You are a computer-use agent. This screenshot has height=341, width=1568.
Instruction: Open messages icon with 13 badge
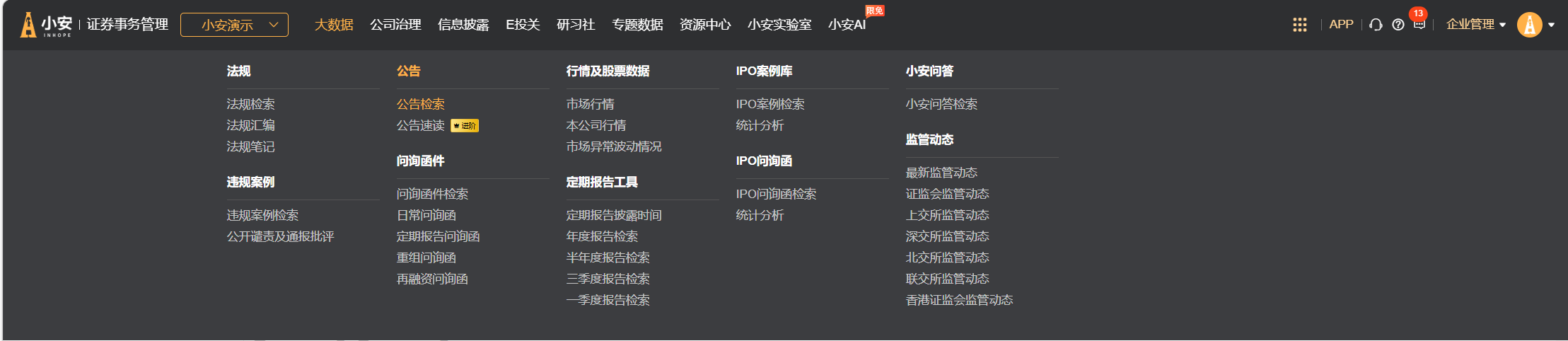(1419, 25)
